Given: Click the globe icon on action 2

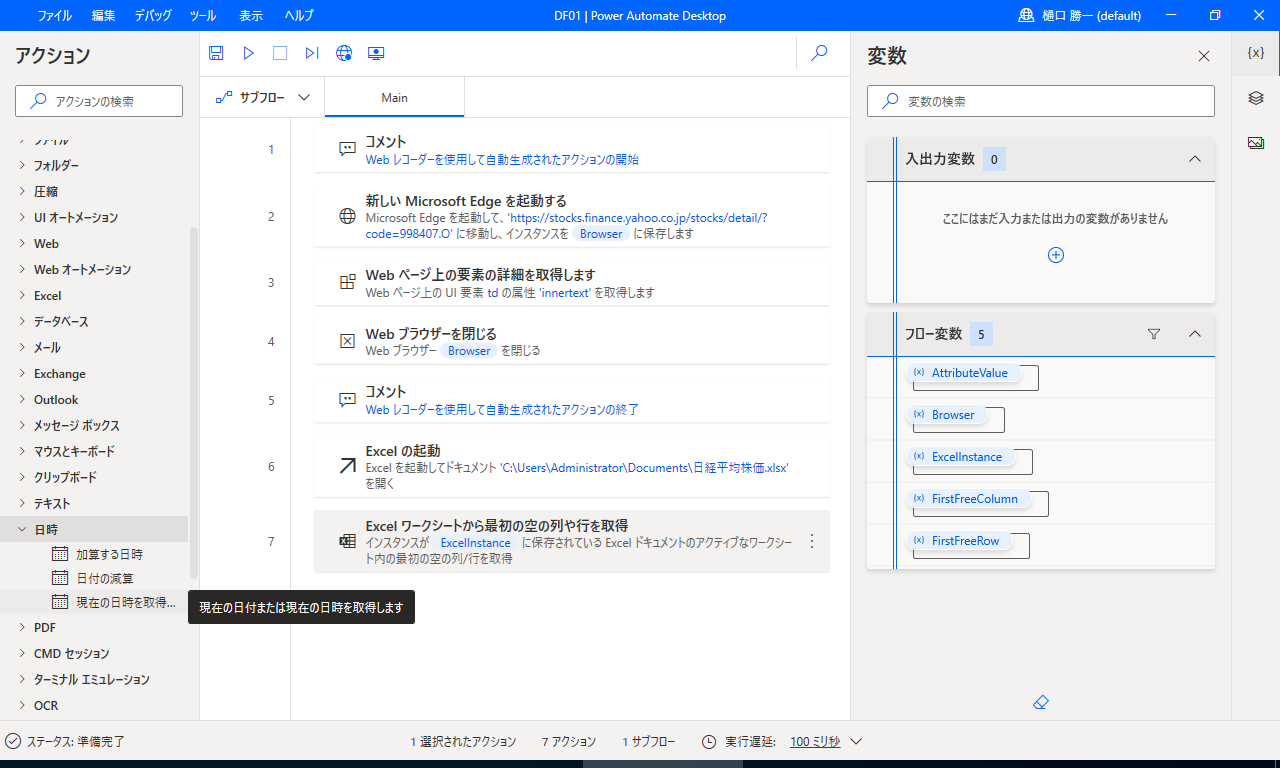Looking at the screenshot, I should pyautogui.click(x=348, y=216).
